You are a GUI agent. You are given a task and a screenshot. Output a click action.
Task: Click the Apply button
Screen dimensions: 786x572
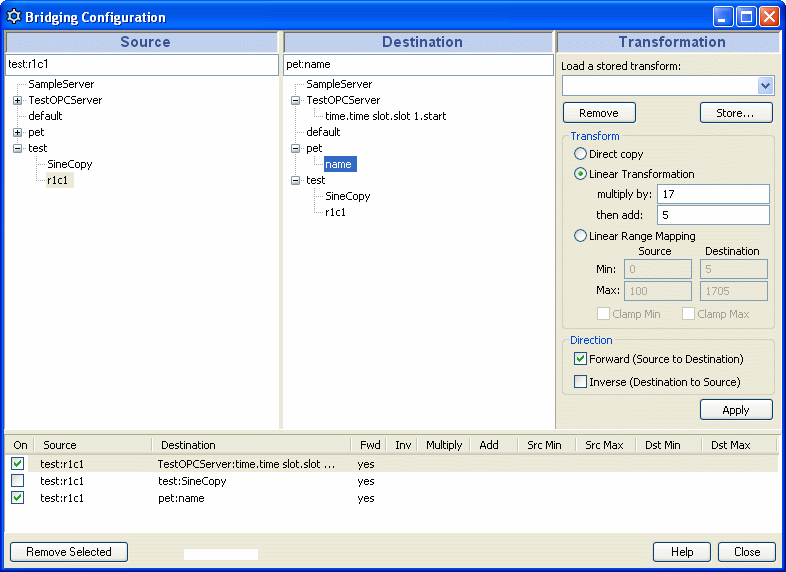coord(736,410)
